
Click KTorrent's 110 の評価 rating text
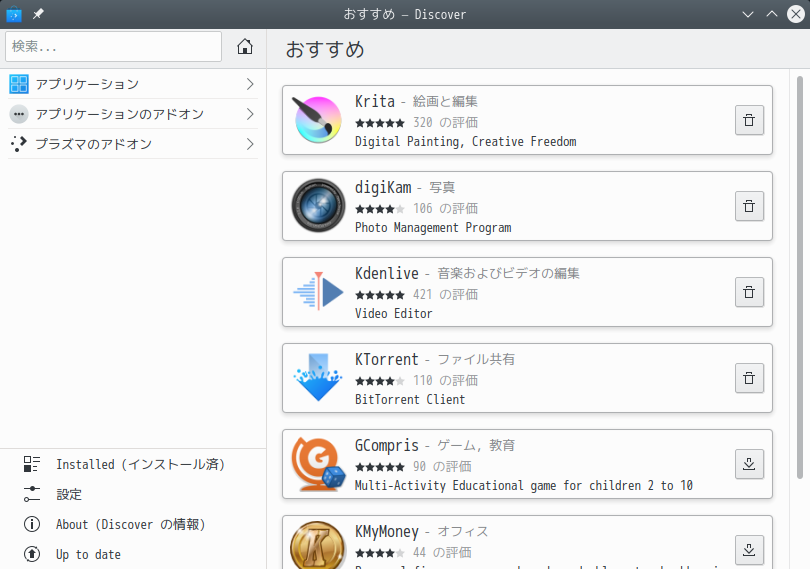[445, 380]
